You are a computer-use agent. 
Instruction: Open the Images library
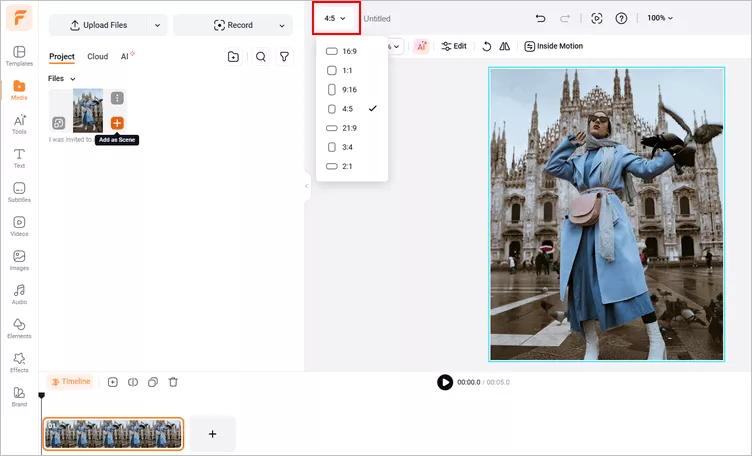[19, 260]
